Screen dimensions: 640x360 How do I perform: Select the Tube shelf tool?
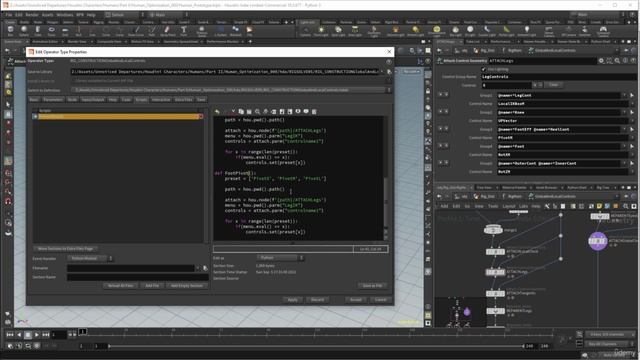(x=38, y=31)
